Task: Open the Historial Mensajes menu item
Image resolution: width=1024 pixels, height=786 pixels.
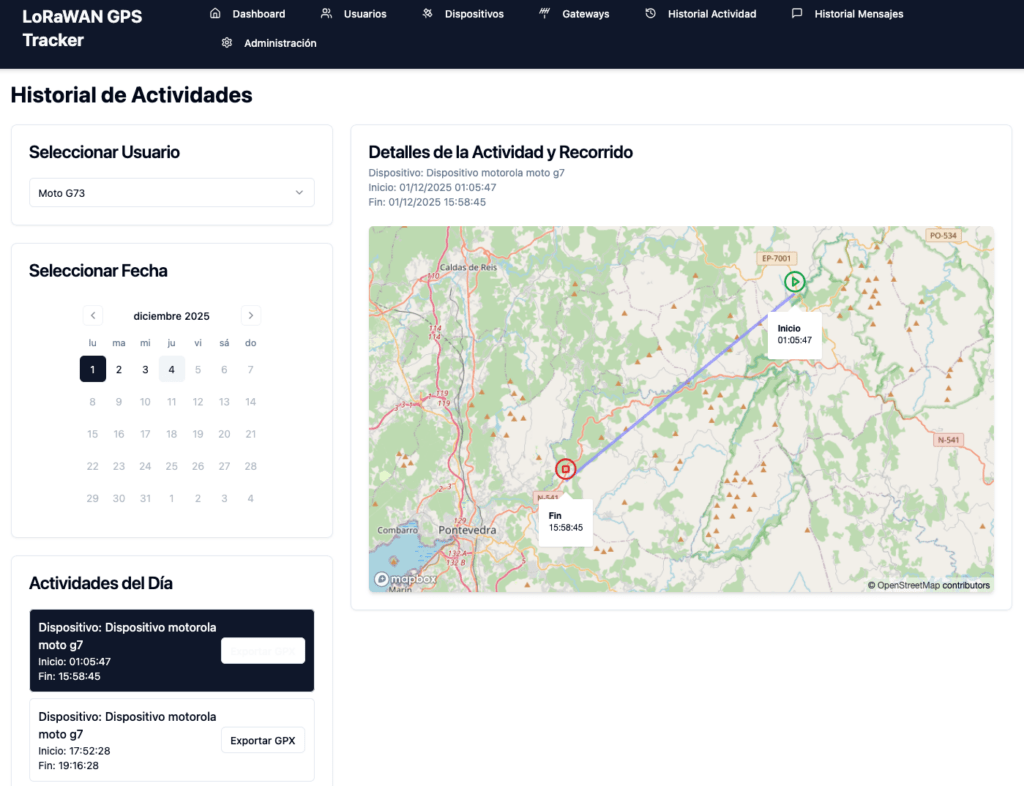Action: (x=858, y=14)
